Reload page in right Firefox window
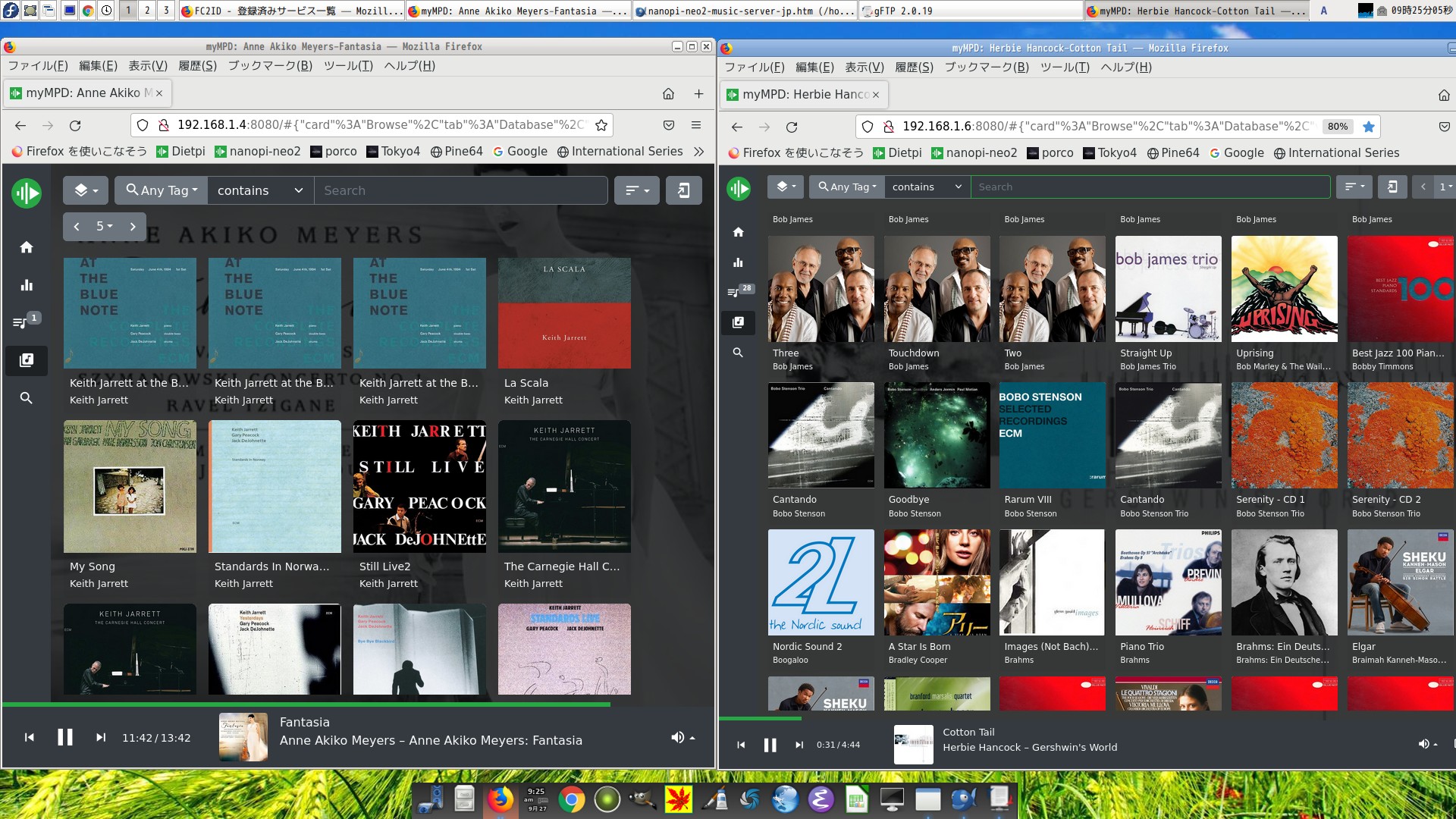Screen dimensions: 1456x819 point(792,127)
